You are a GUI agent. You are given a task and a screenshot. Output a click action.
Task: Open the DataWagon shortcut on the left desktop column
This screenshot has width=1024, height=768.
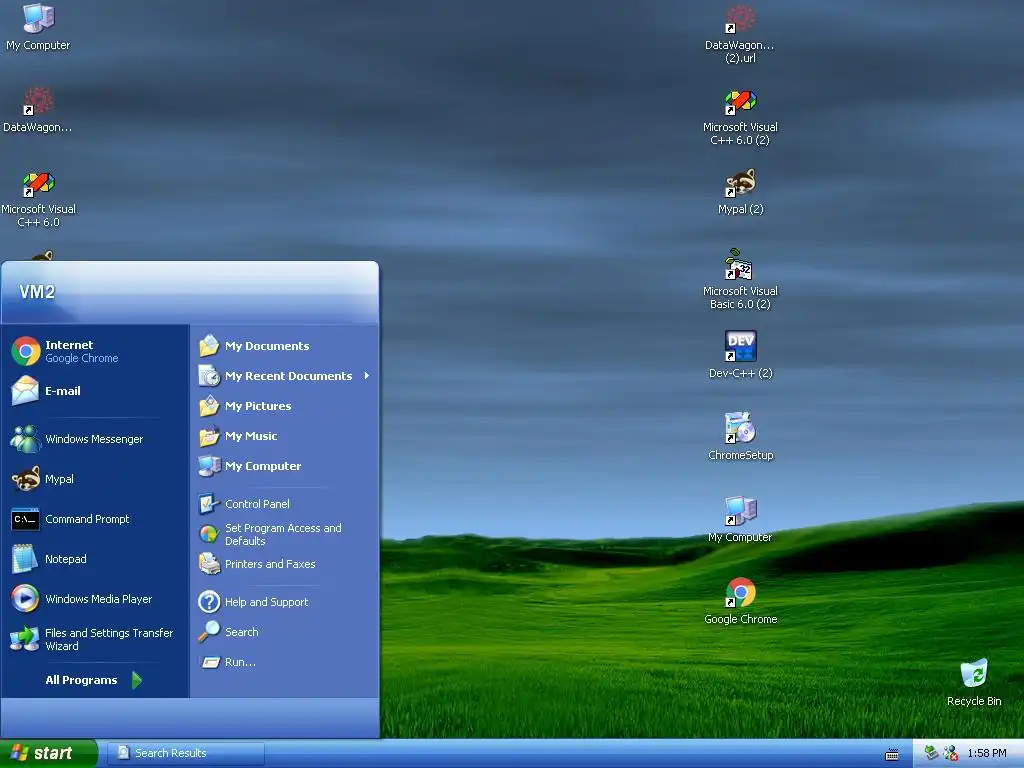[x=38, y=110]
